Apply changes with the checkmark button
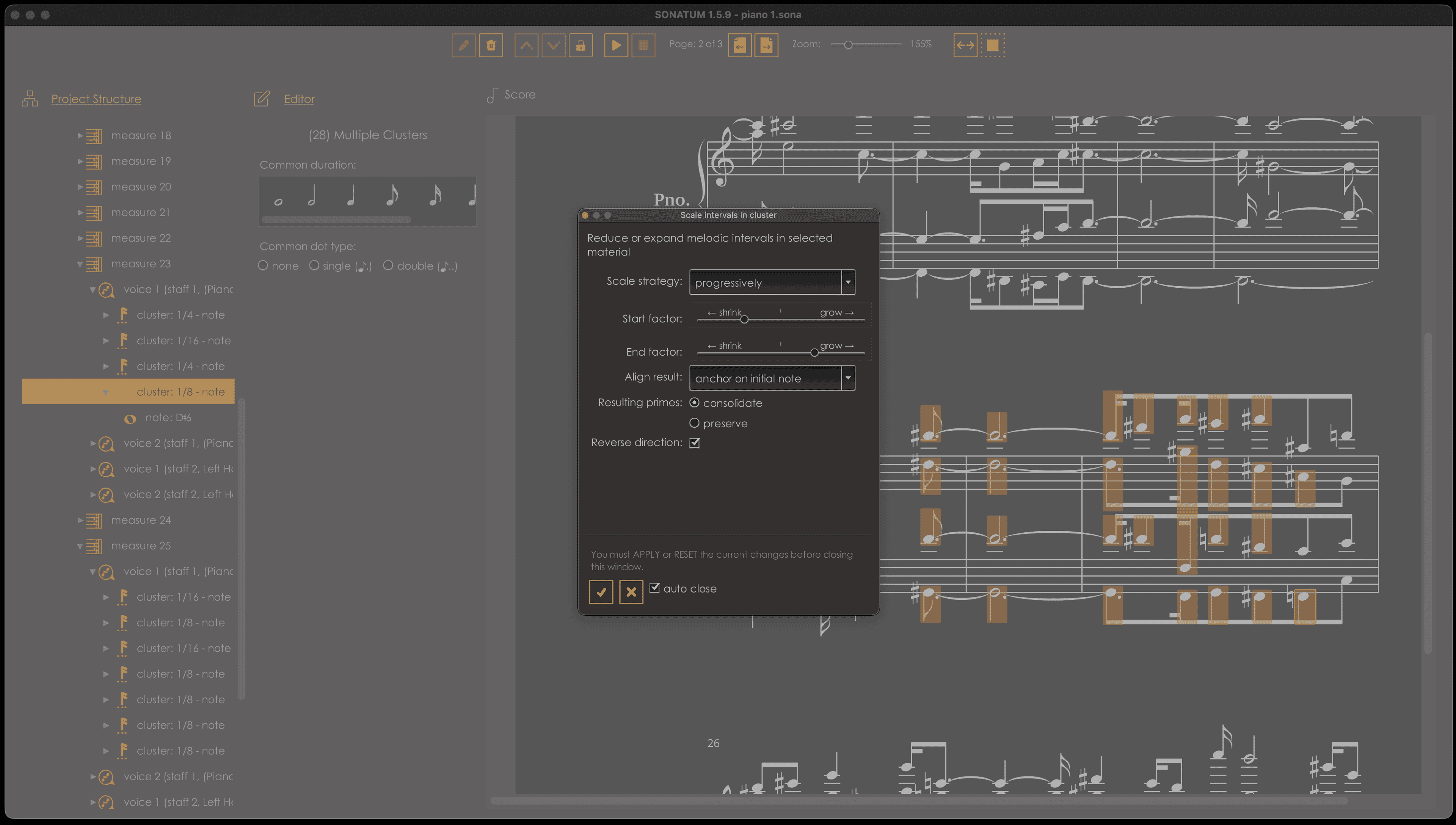The width and height of the screenshot is (1456, 825). [601, 592]
